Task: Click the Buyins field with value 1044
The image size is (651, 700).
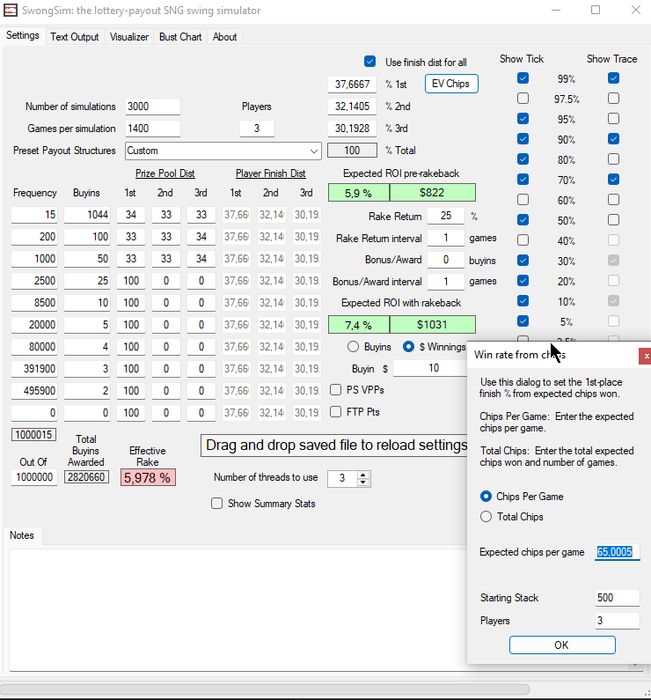Action: 87,215
